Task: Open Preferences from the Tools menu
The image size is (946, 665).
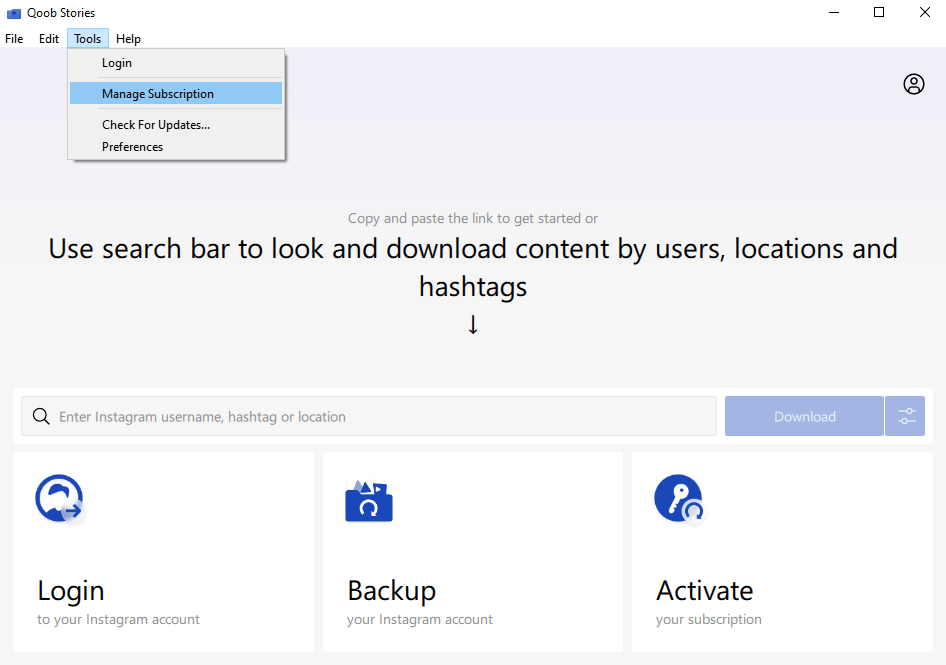Action: pyautogui.click(x=176, y=147)
